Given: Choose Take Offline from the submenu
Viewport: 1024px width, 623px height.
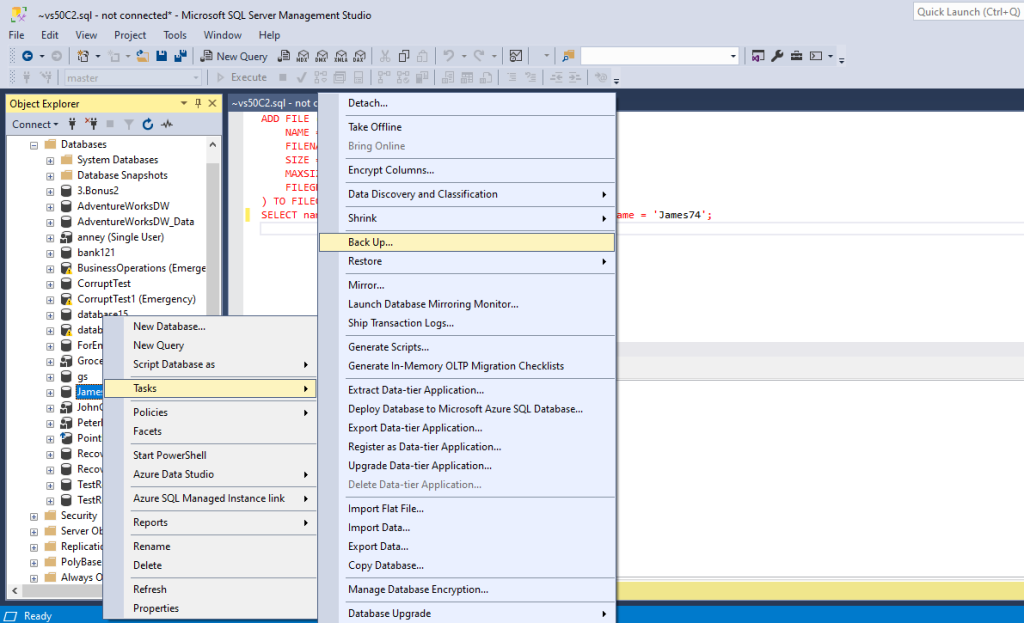Looking at the screenshot, I should [x=467, y=127].
